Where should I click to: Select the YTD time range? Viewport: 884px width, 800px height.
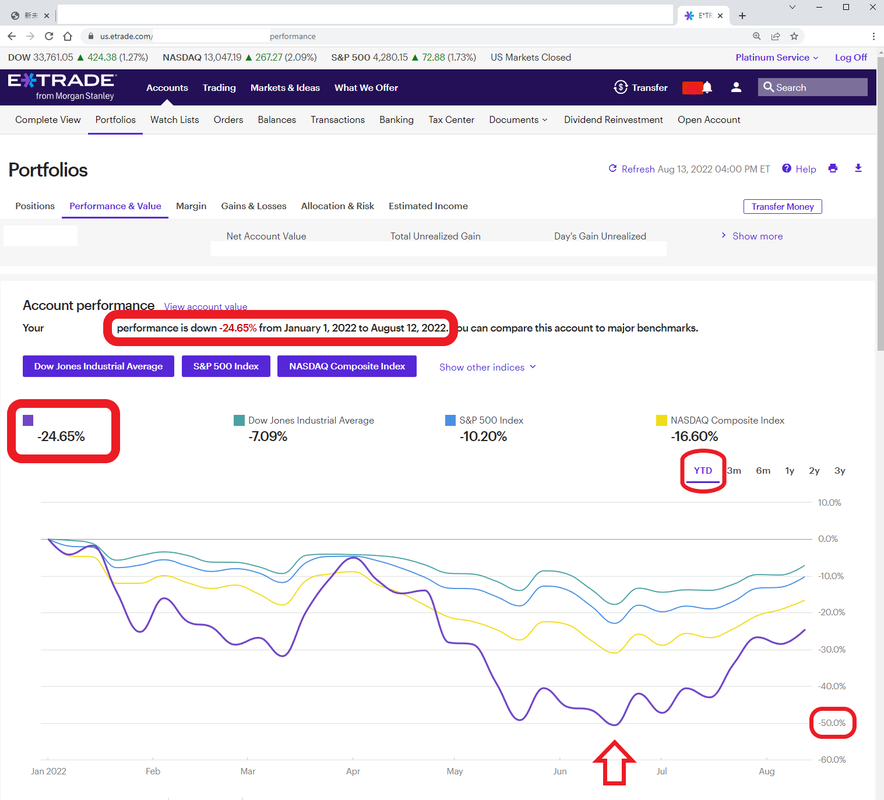[x=702, y=470]
